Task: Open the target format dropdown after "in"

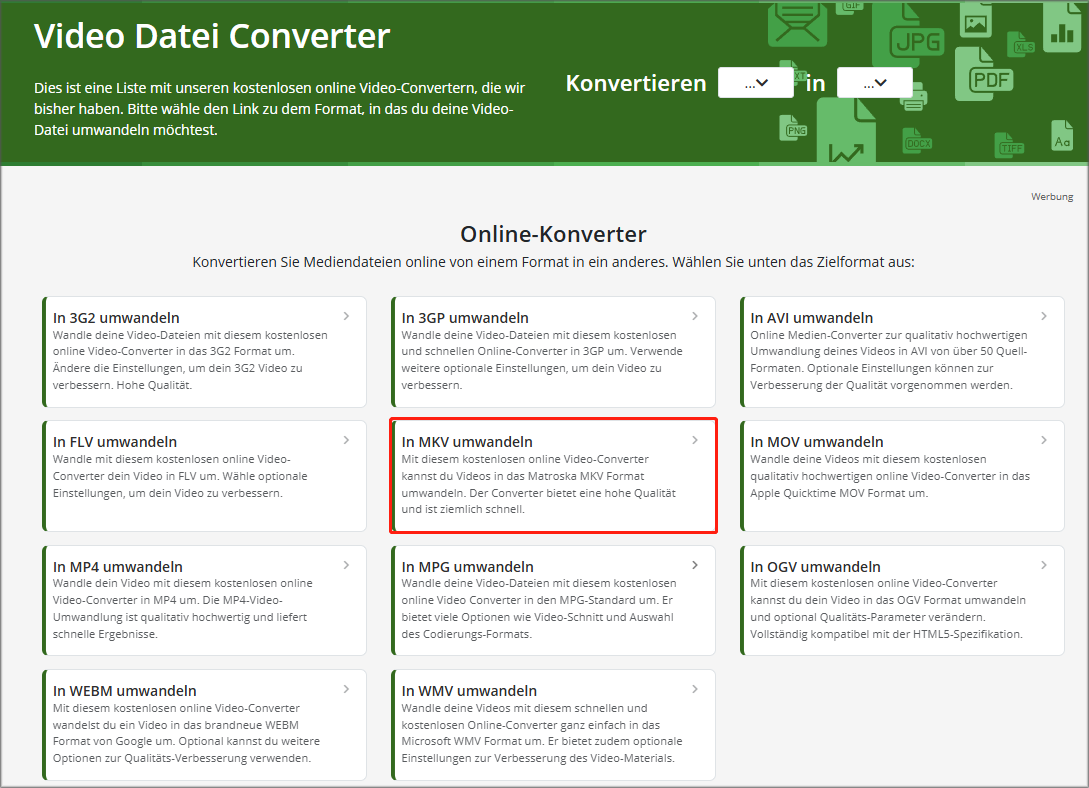Action: click(875, 82)
